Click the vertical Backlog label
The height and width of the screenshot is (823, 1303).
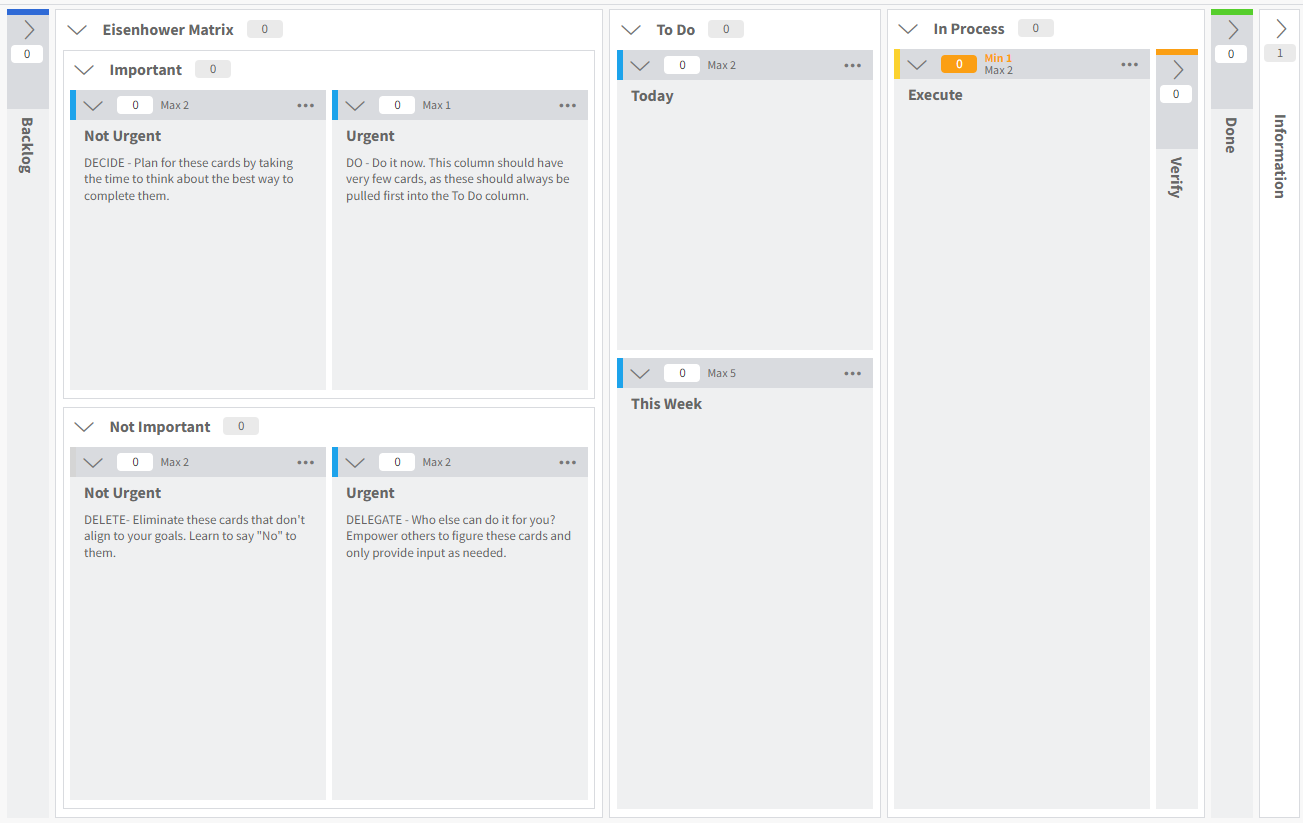(x=27, y=145)
